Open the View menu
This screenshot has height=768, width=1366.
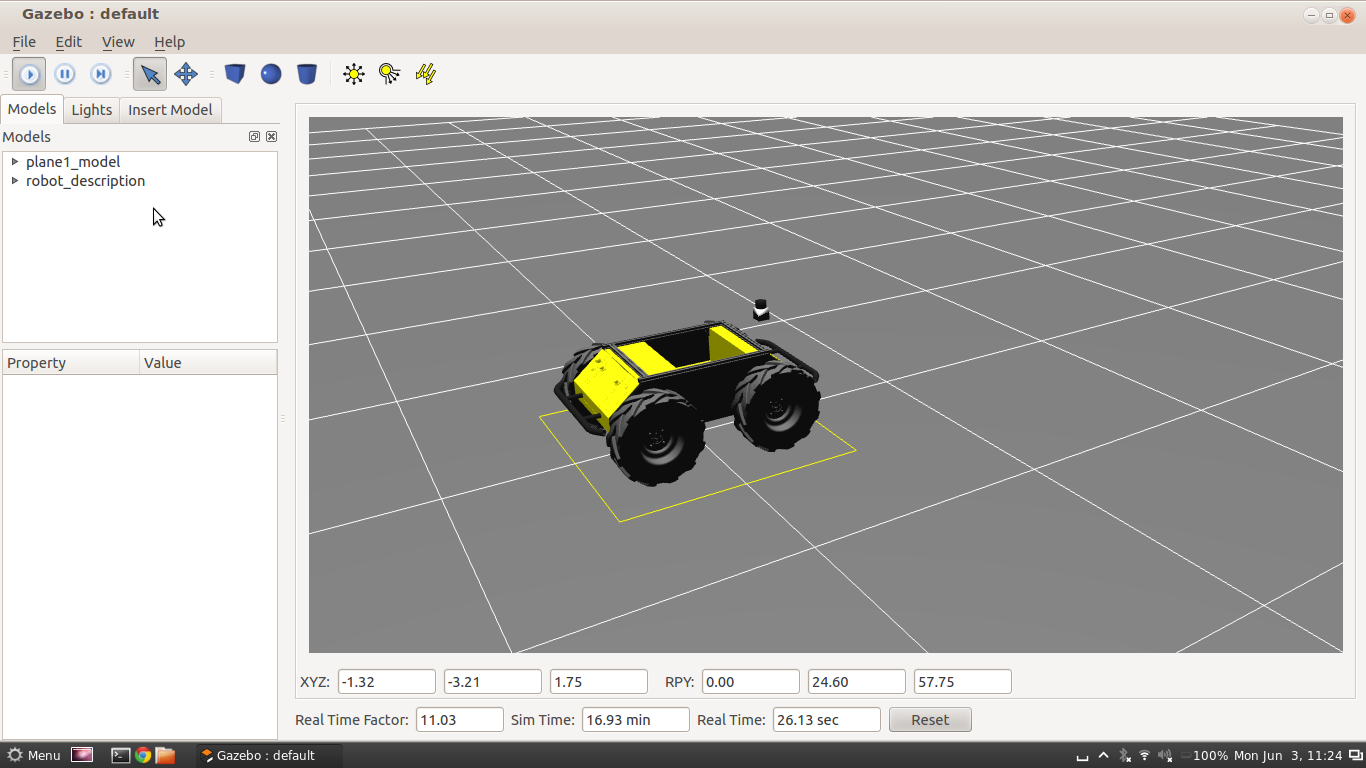(118, 42)
